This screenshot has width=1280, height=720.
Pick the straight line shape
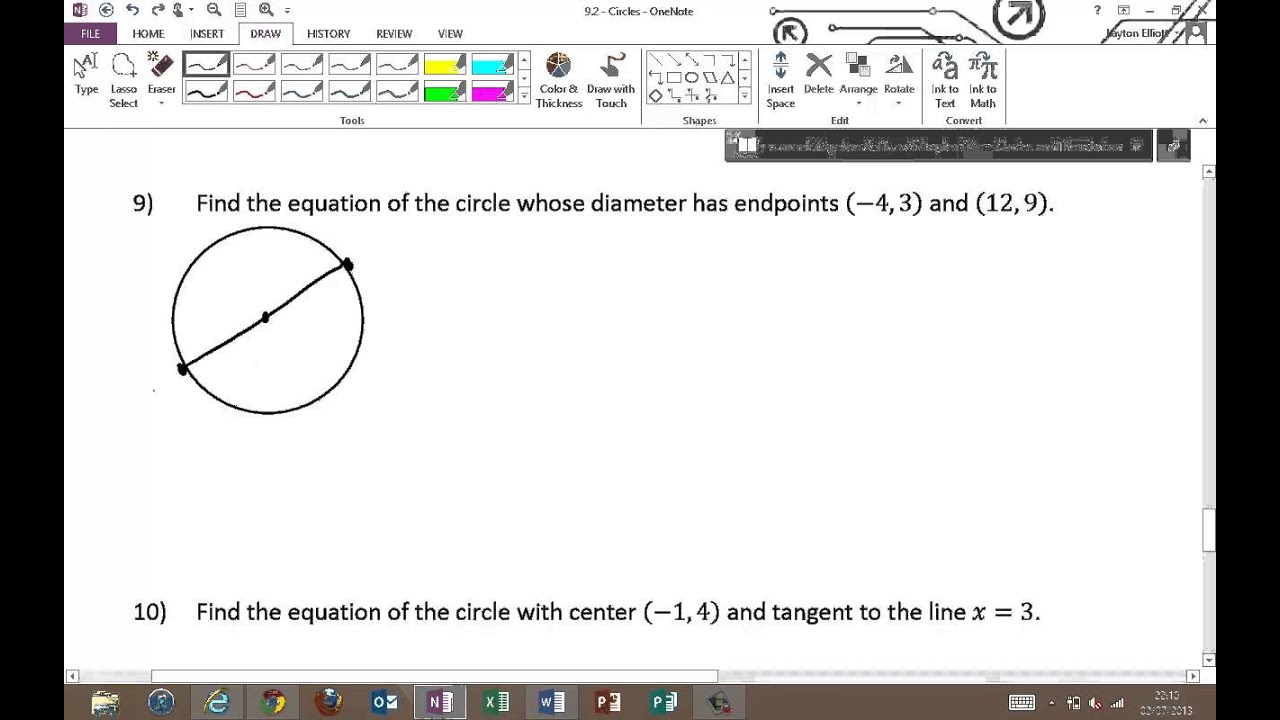click(657, 60)
